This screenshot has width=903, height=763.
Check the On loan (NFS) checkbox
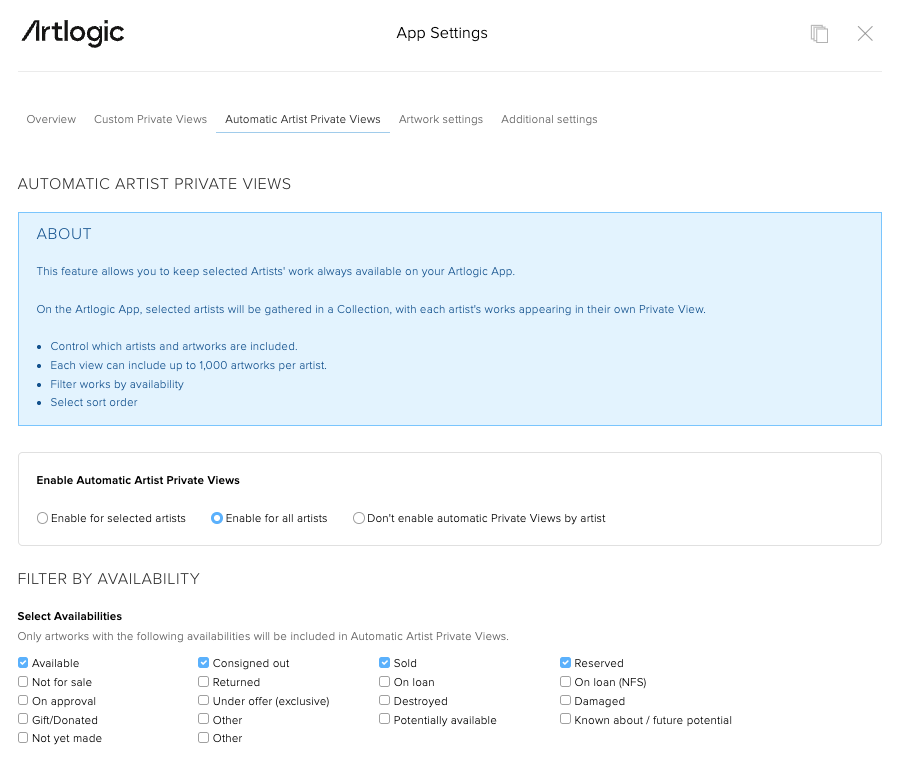click(x=566, y=682)
